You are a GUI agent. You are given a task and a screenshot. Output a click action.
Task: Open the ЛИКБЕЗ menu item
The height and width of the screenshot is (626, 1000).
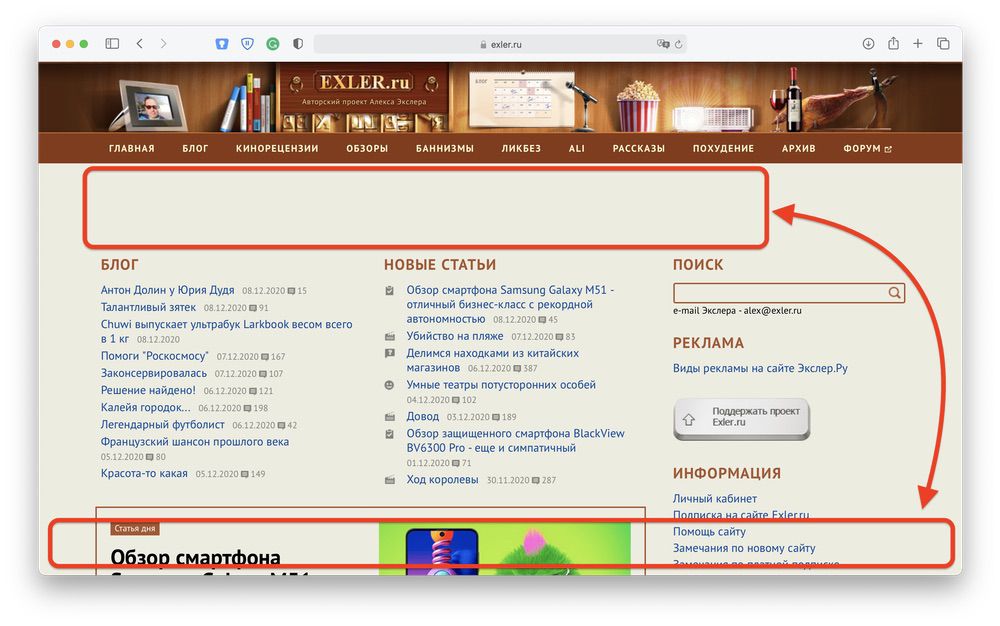point(521,149)
